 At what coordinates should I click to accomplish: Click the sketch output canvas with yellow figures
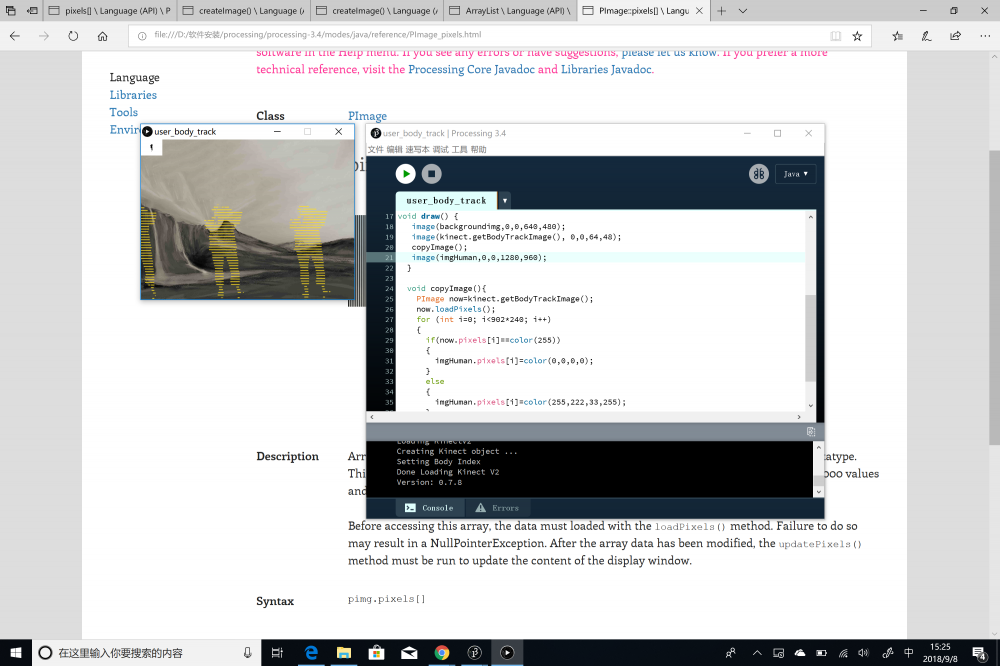247,219
